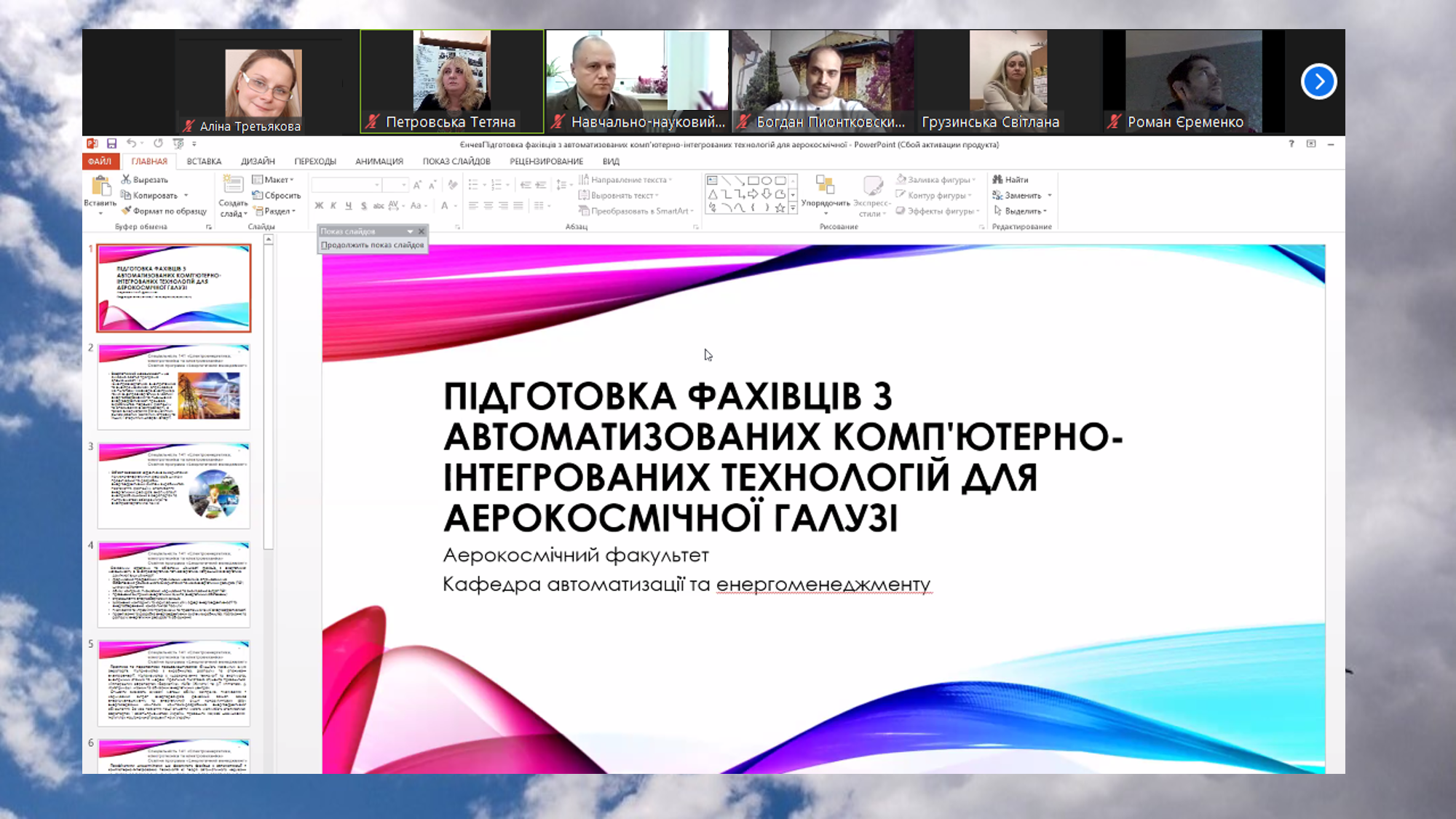Open the ПОКАЗ СЛАЙДОВ ribbon tab
The height and width of the screenshot is (819, 1456).
[x=456, y=162]
